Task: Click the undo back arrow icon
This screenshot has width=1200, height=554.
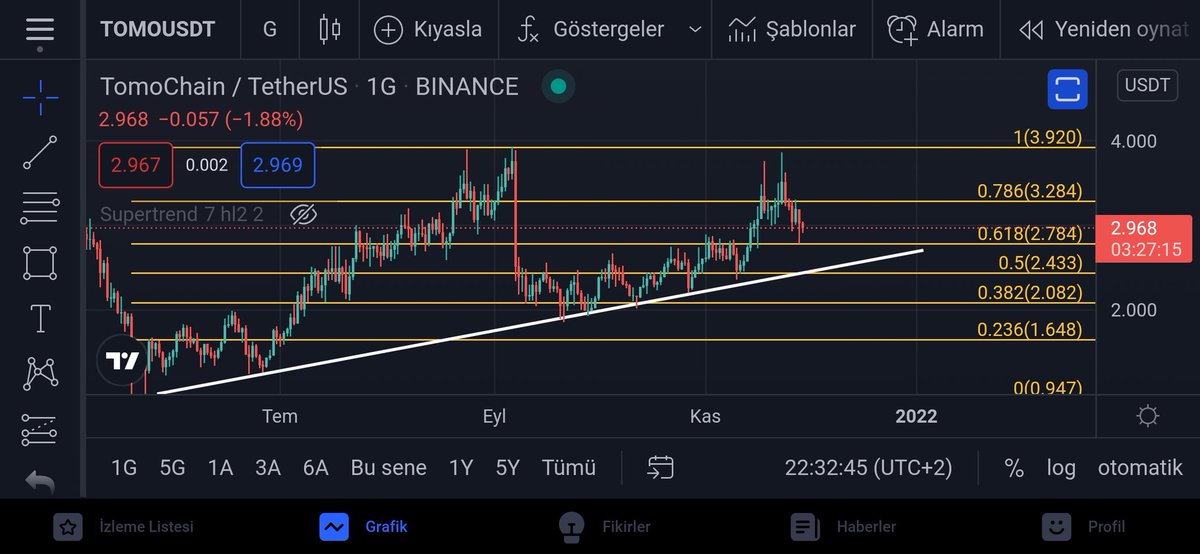Action: 40,482
